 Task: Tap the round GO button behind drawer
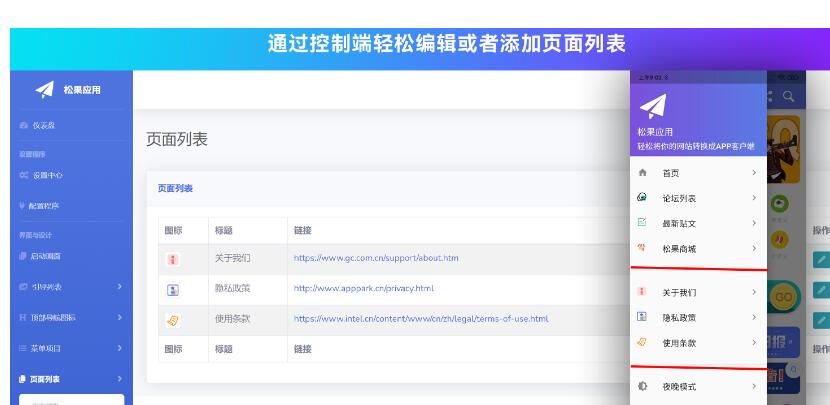pos(783,297)
